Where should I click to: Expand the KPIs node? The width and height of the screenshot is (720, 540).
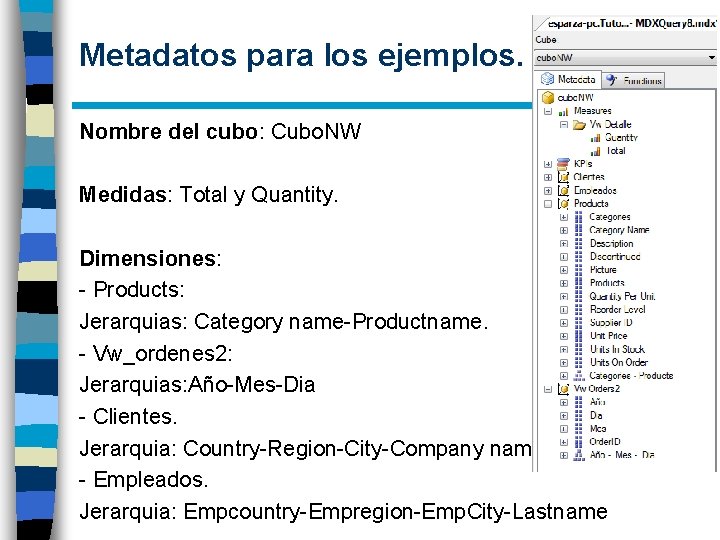(548, 164)
